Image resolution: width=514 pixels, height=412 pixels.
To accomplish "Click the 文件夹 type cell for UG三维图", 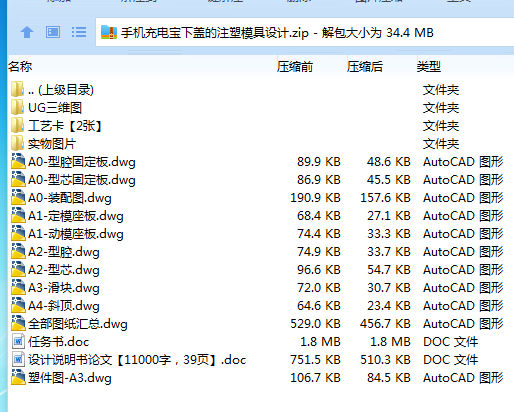I will pos(441,108).
